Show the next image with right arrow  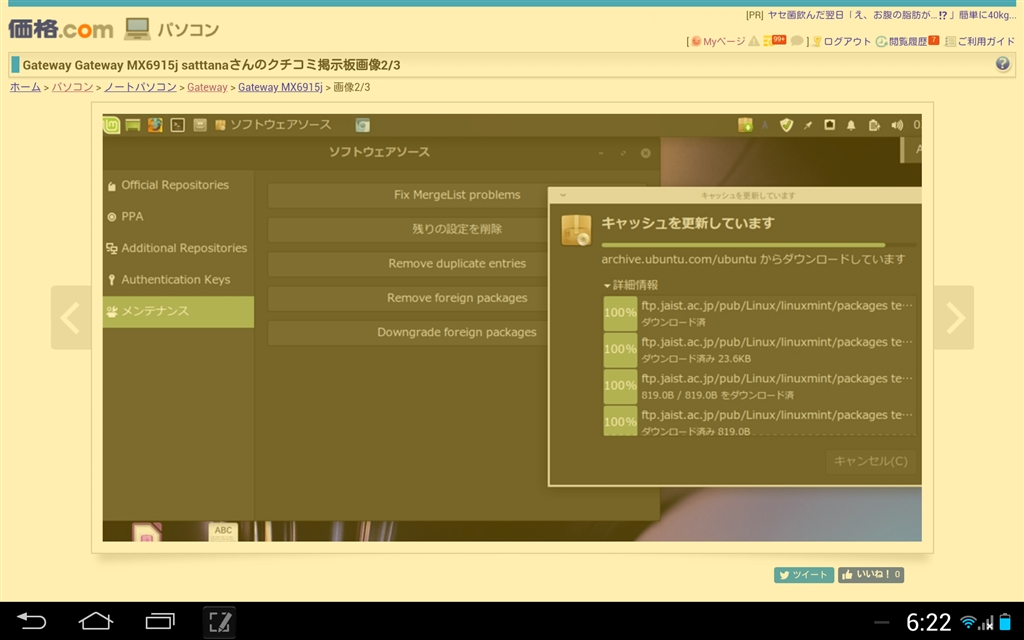click(953, 317)
